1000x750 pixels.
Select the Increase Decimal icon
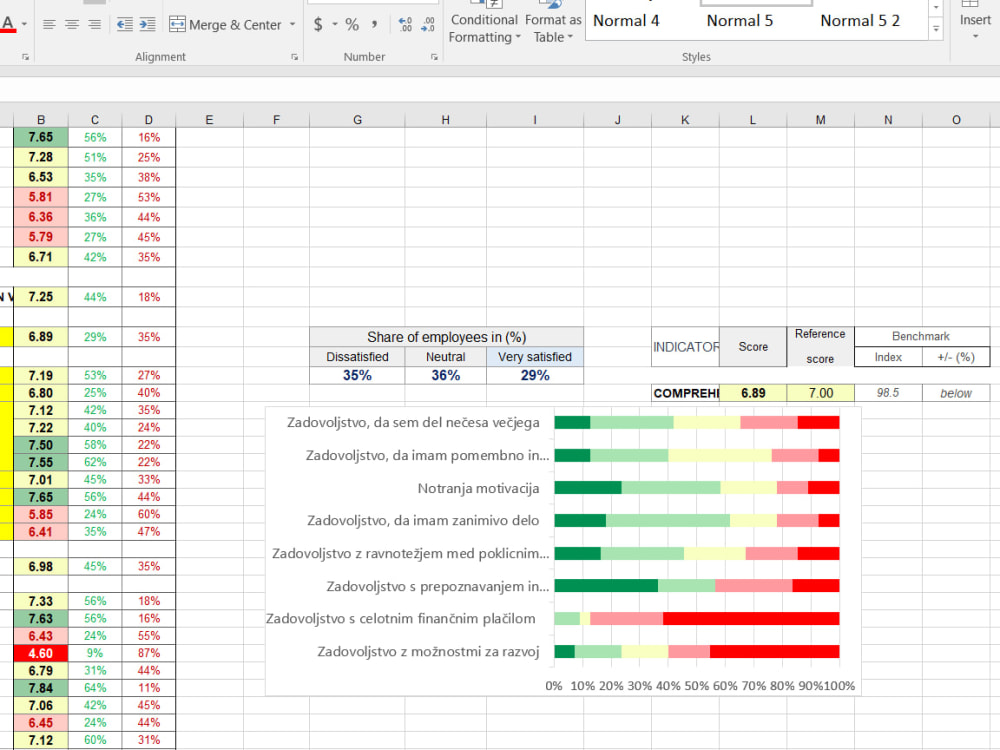pyautogui.click(x=403, y=22)
